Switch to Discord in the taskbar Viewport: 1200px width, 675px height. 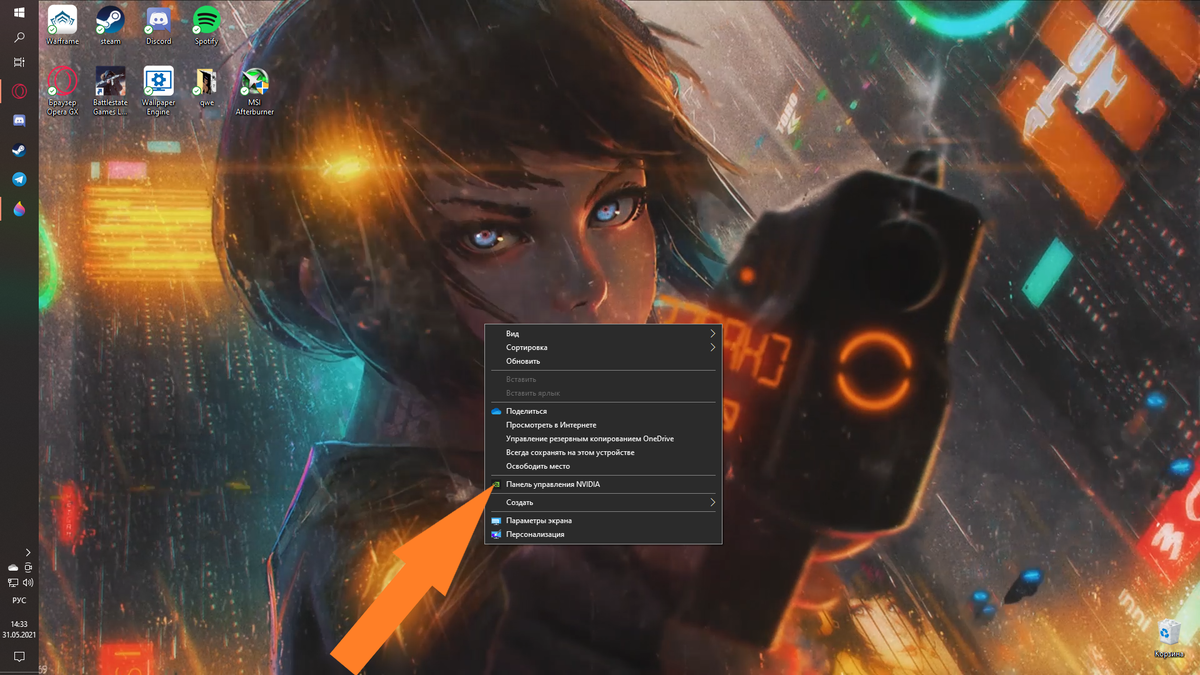(x=19, y=121)
